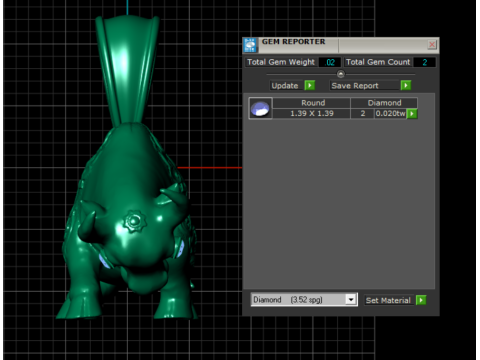Click the GEM REPORTER title bar
Viewport: 480px width, 360px height.
[342, 45]
